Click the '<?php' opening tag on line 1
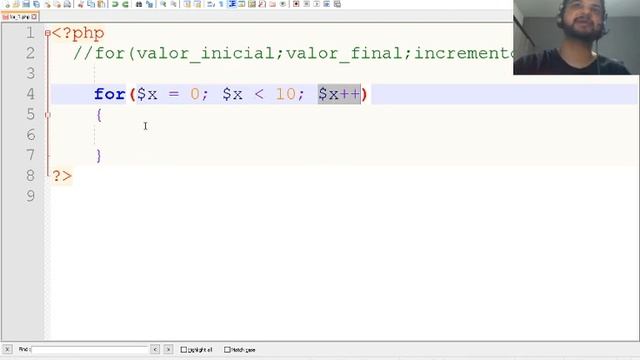640x360 pixels. click(78, 33)
